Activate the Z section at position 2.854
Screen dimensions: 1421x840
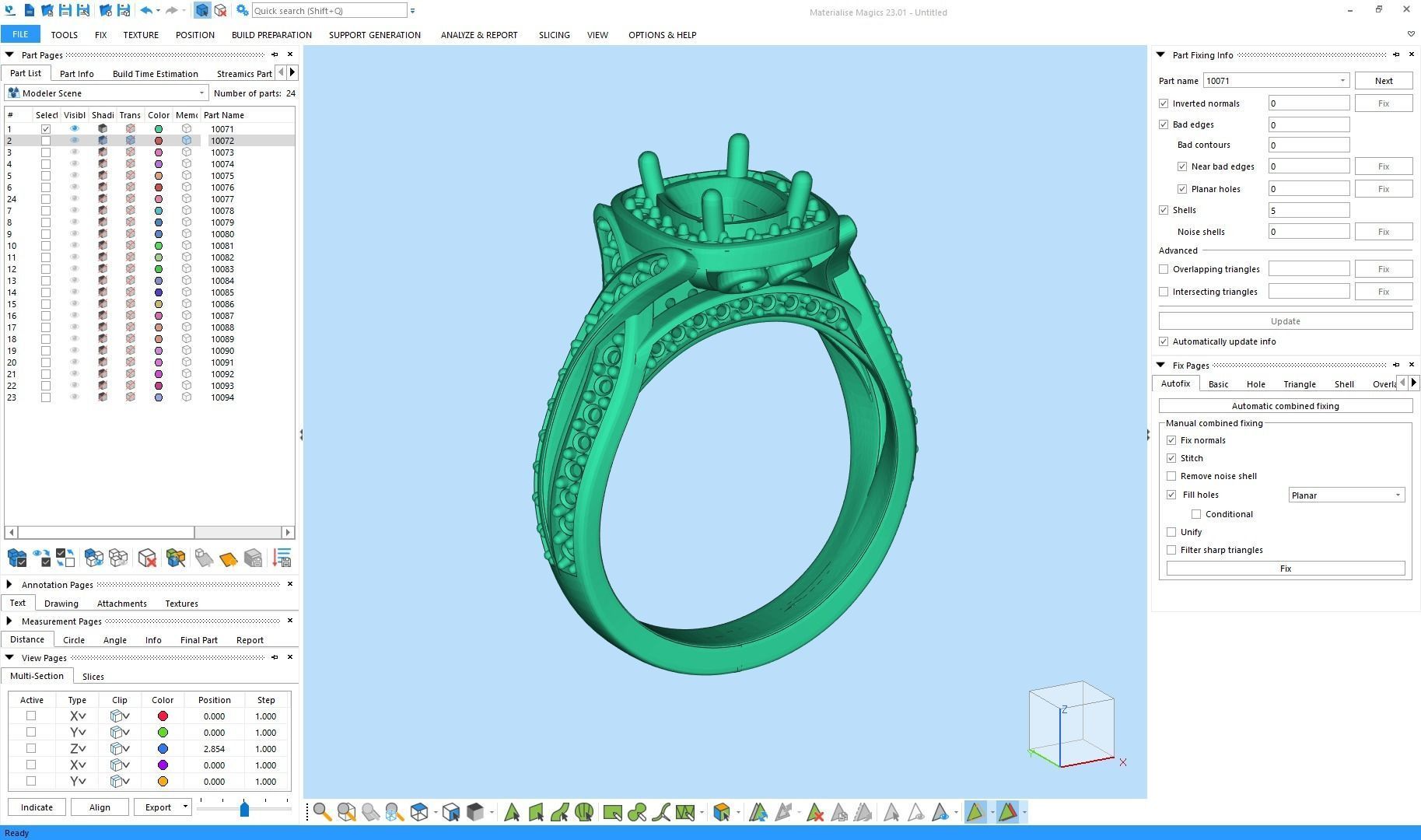[x=31, y=748]
